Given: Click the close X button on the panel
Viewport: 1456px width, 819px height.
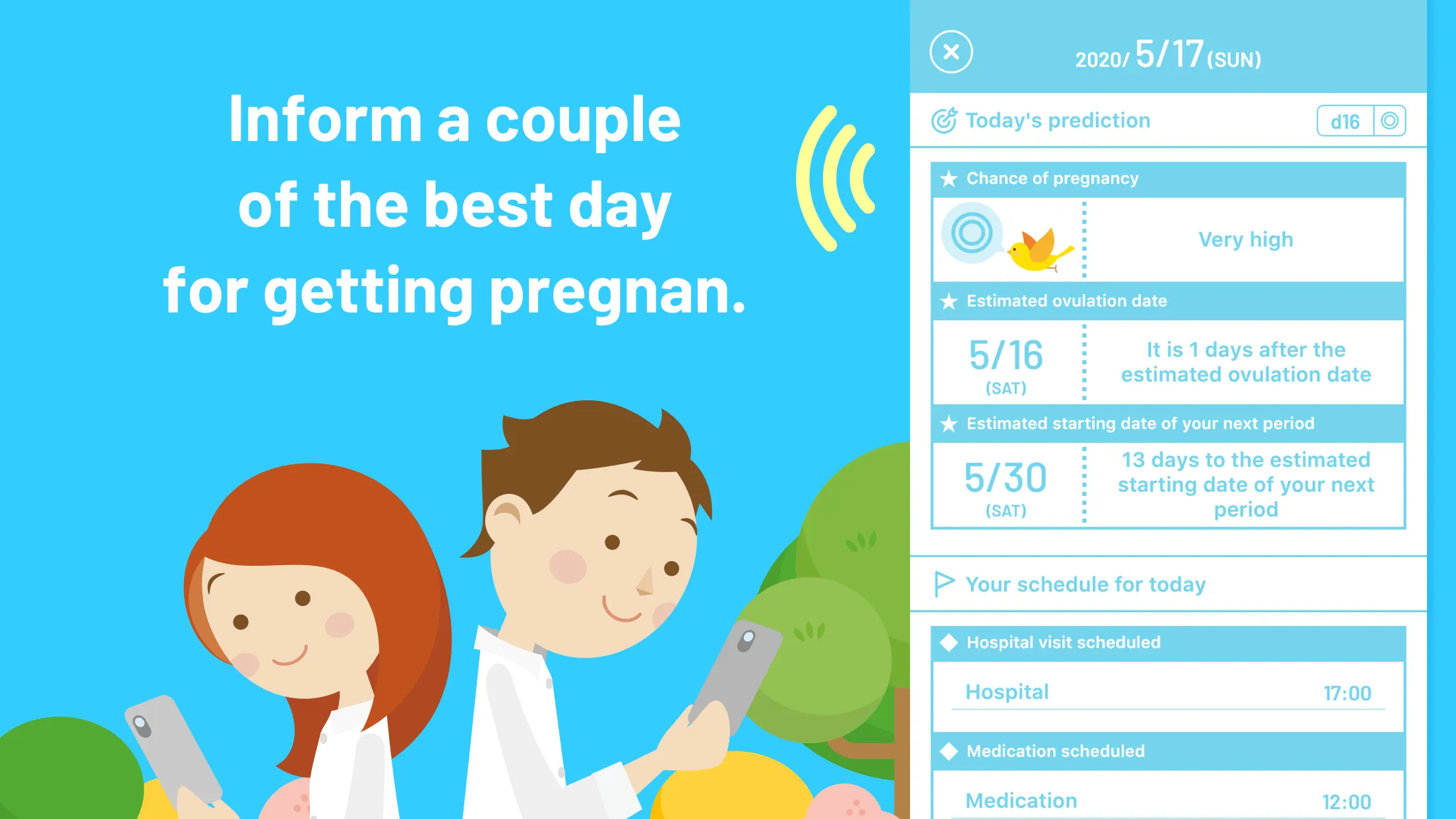Looking at the screenshot, I should coord(952,52).
